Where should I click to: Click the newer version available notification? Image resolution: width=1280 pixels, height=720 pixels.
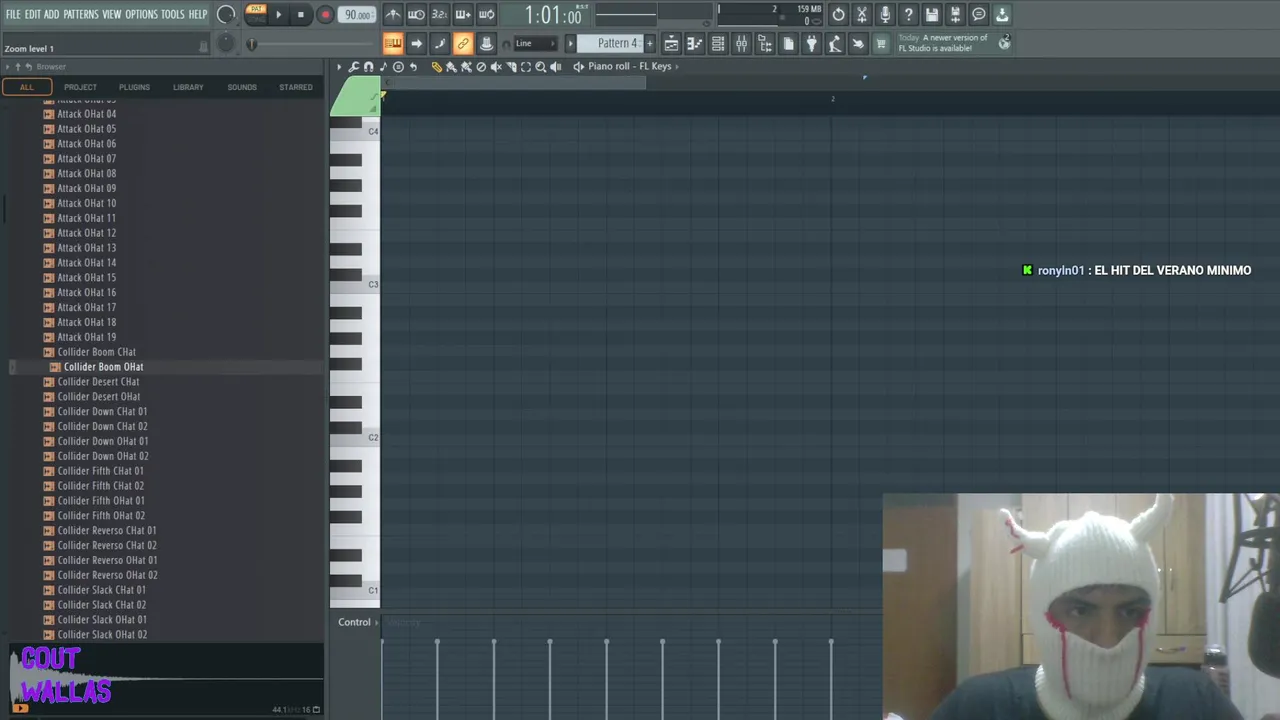point(943,43)
